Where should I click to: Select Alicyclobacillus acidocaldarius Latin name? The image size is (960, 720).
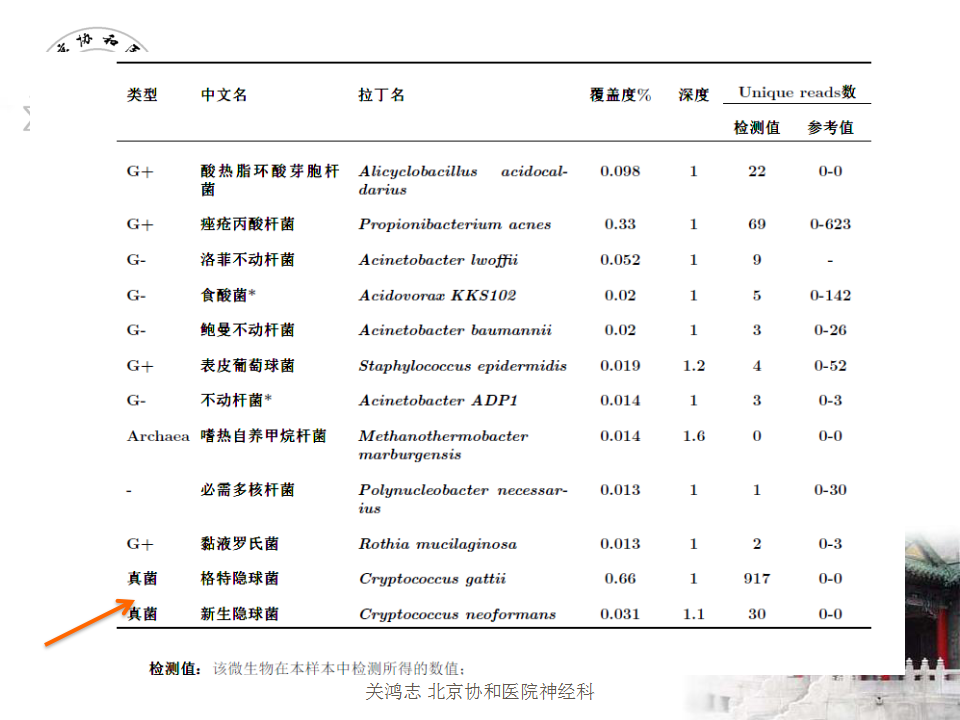[x=463, y=180]
